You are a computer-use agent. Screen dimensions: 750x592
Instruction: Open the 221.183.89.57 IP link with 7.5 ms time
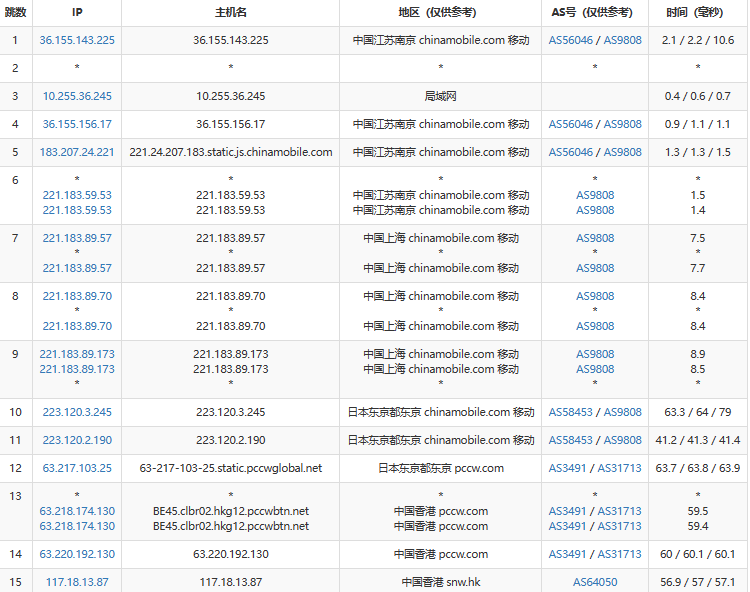[77, 238]
